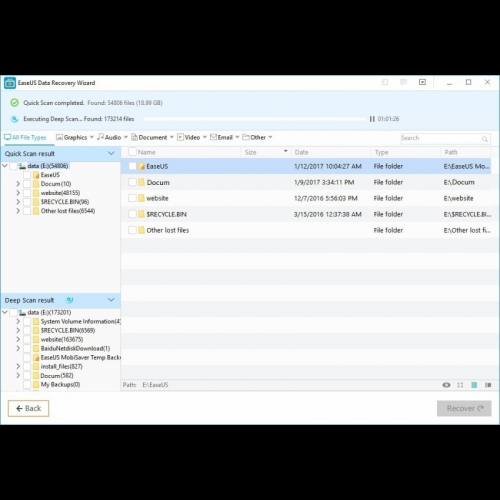The width and height of the screenshot is (500, 500).
Task: Click path text E:\Docum
Action: [459, 182]
